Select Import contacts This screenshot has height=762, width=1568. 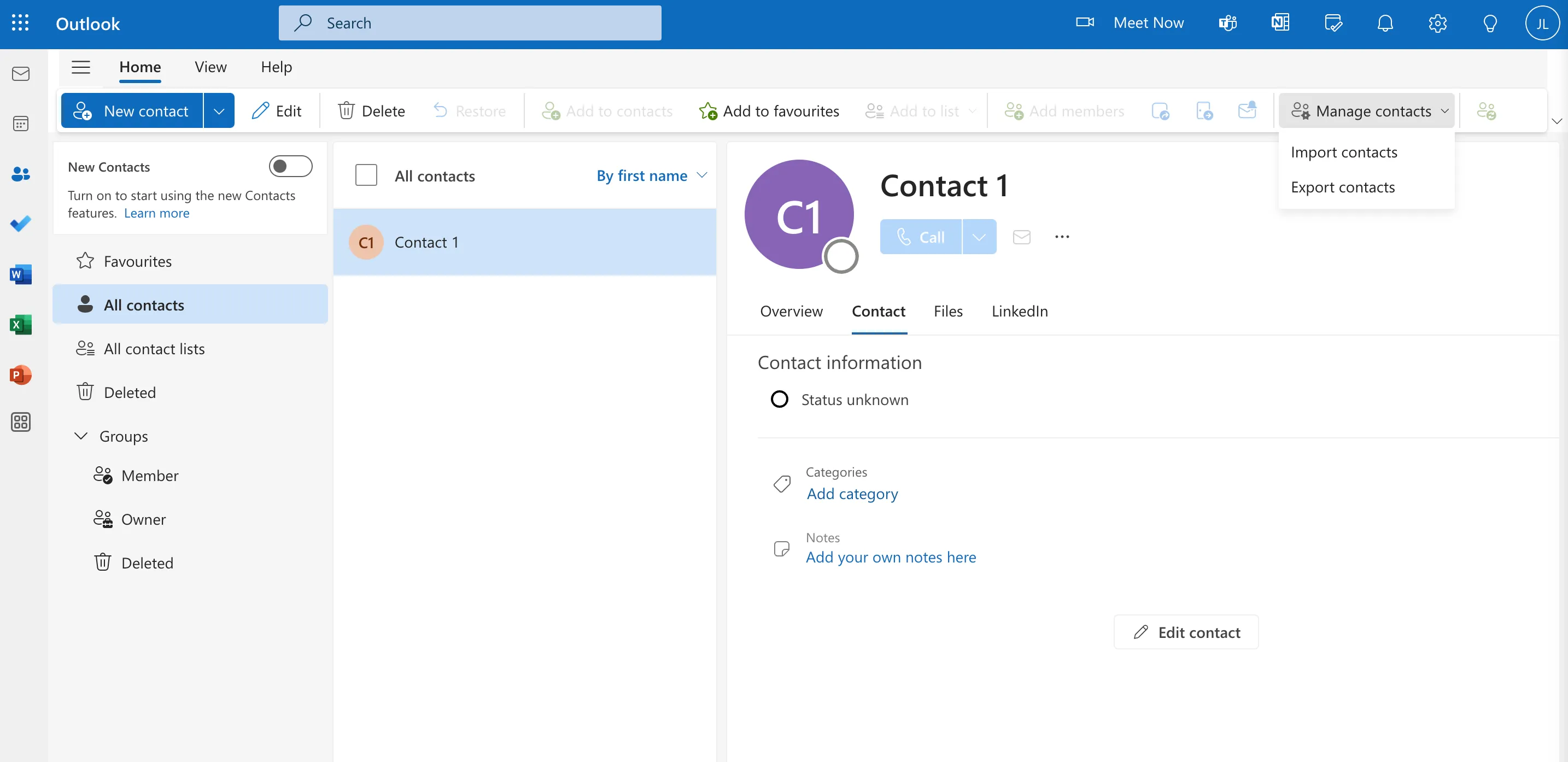[1343, 152]
